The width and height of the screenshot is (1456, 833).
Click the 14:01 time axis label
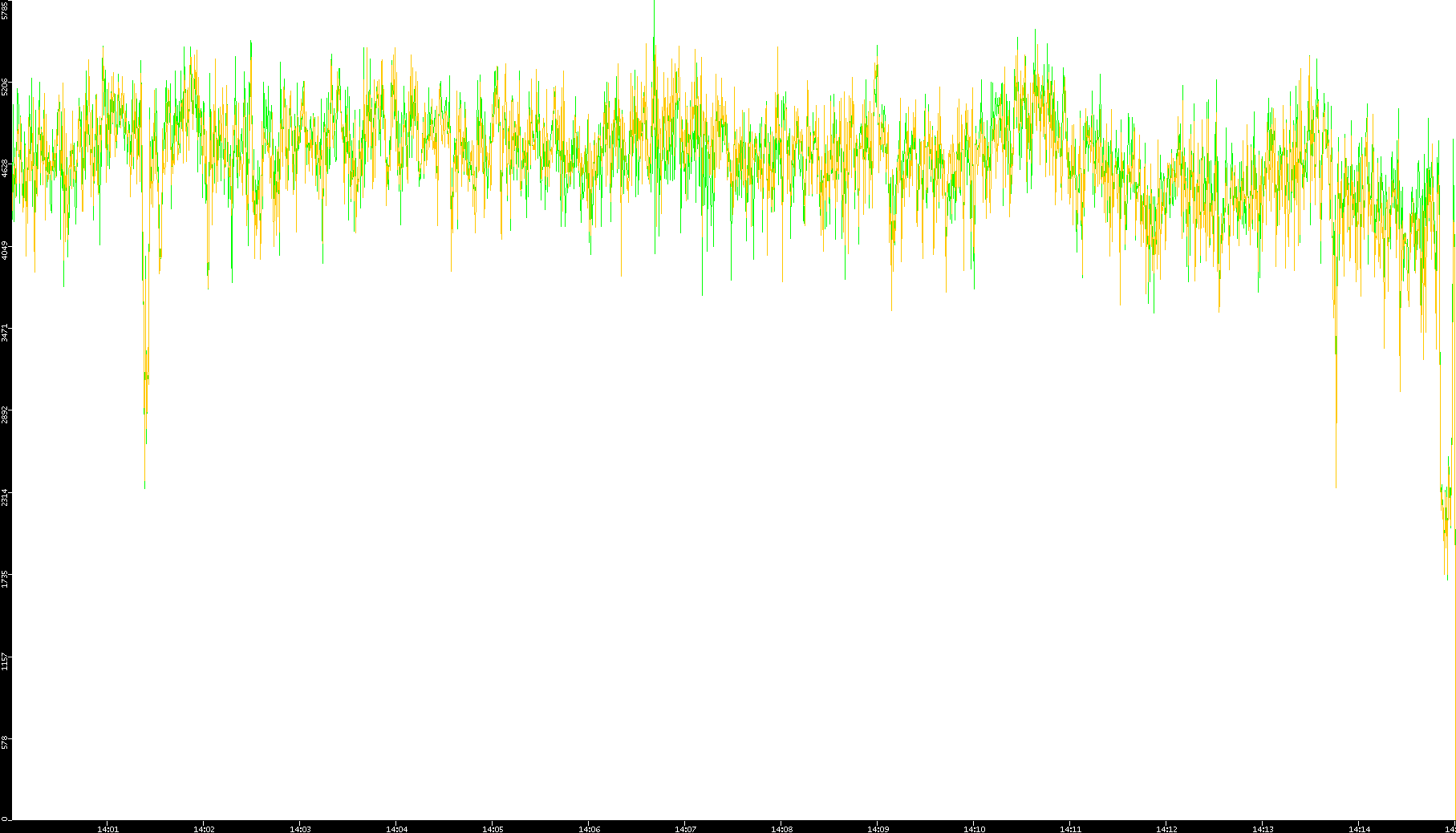pos(107,828)
